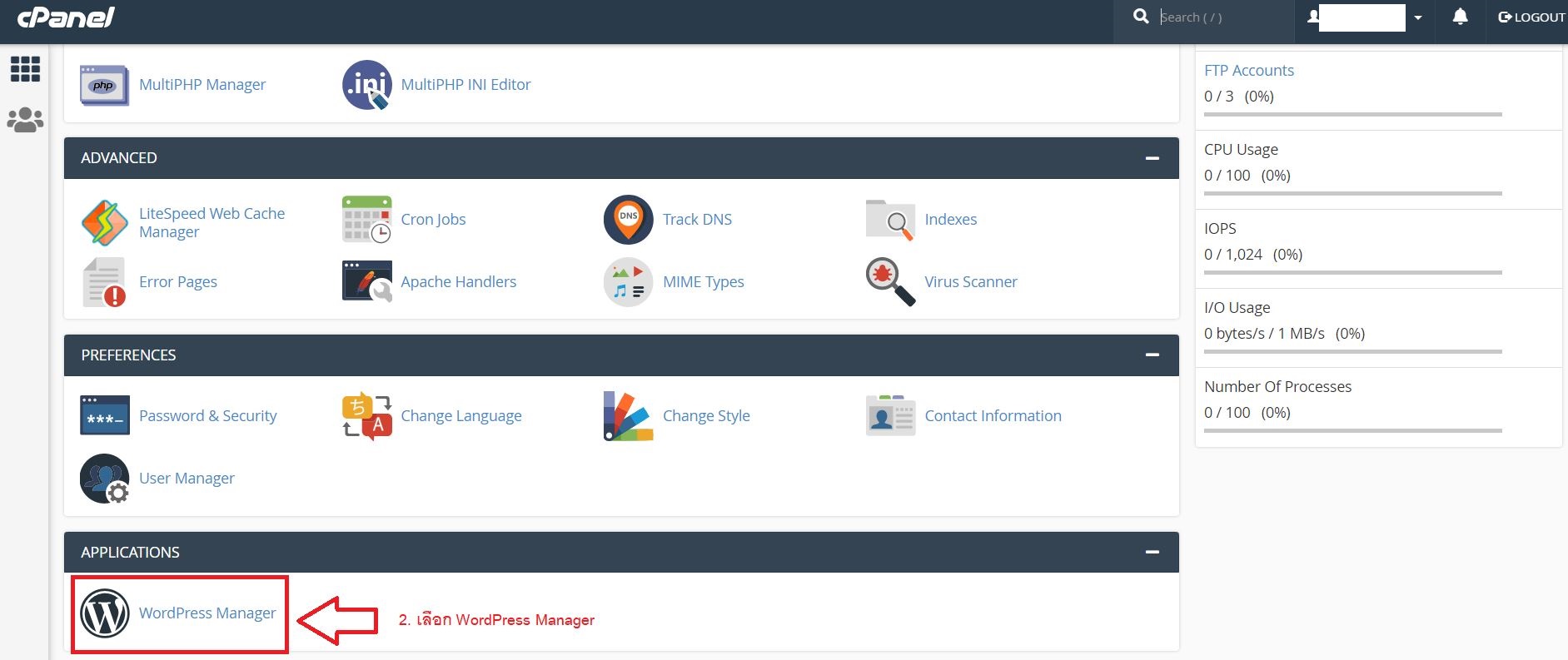Click the "0 / 1,024 (0%)" IOPS value
This screenshot has height=660, width=1568.
coord(1253,255)
